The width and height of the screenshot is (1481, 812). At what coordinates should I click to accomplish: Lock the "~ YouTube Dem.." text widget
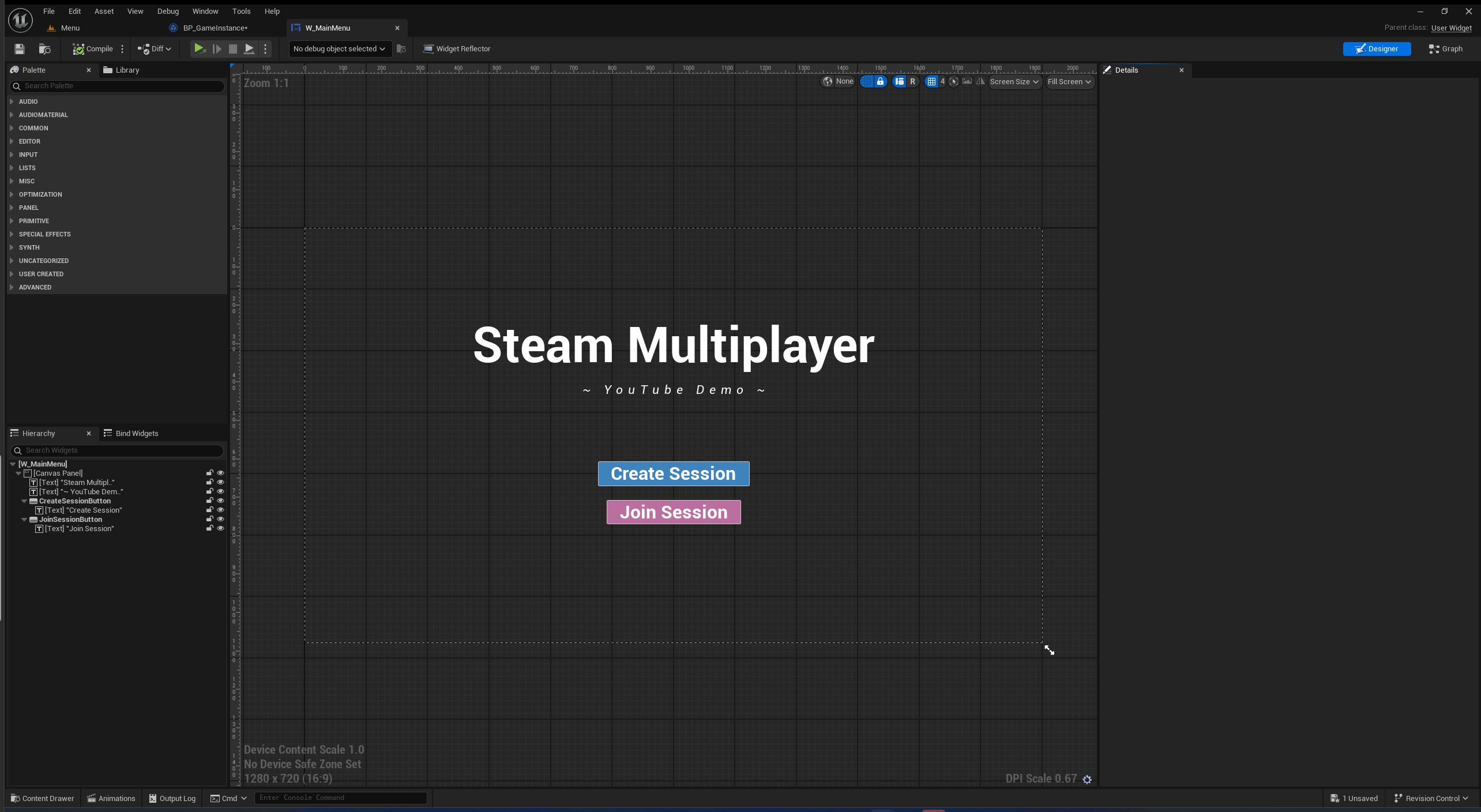pyautogui.click(x=209, y=491)
